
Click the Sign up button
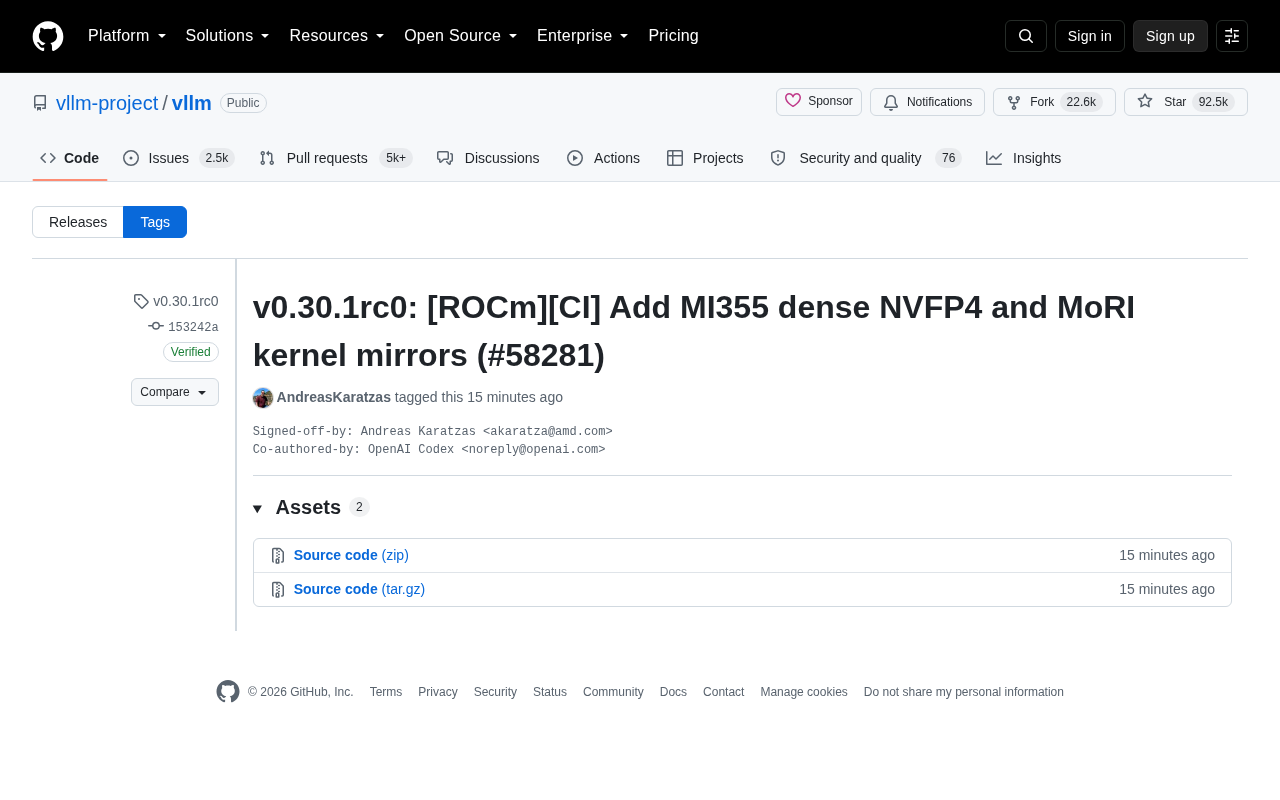pyautogui.click(x=1170, y=36)
